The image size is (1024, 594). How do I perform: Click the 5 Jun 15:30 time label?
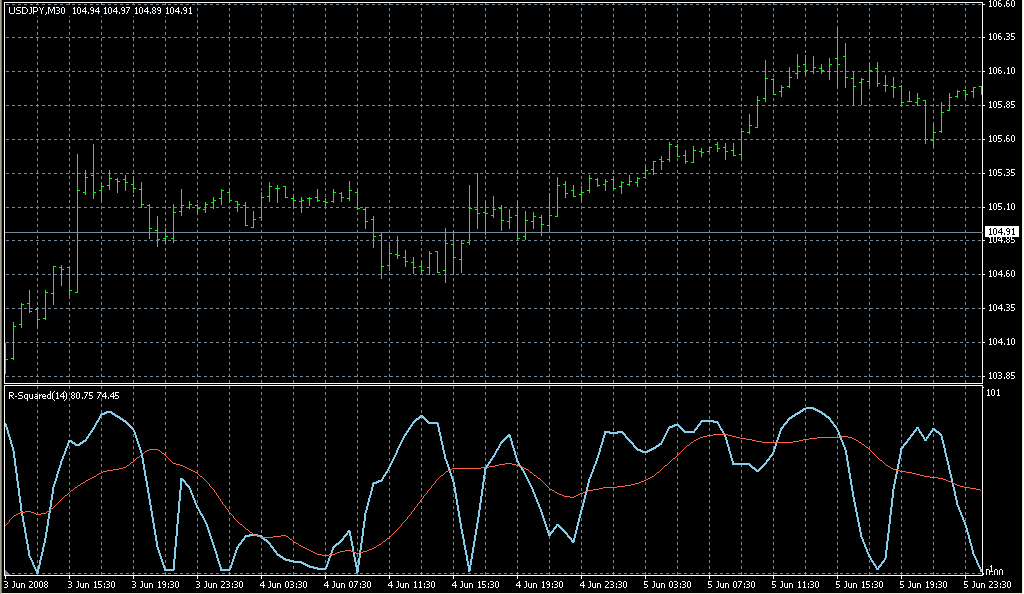point(859,585)
